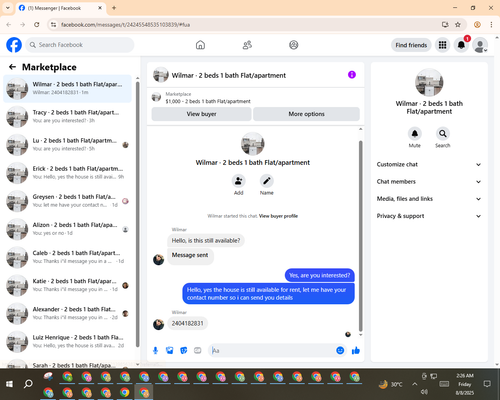500x400 pixels.
Task: Expand Chat members section
Action: click(x=429, y=182)
